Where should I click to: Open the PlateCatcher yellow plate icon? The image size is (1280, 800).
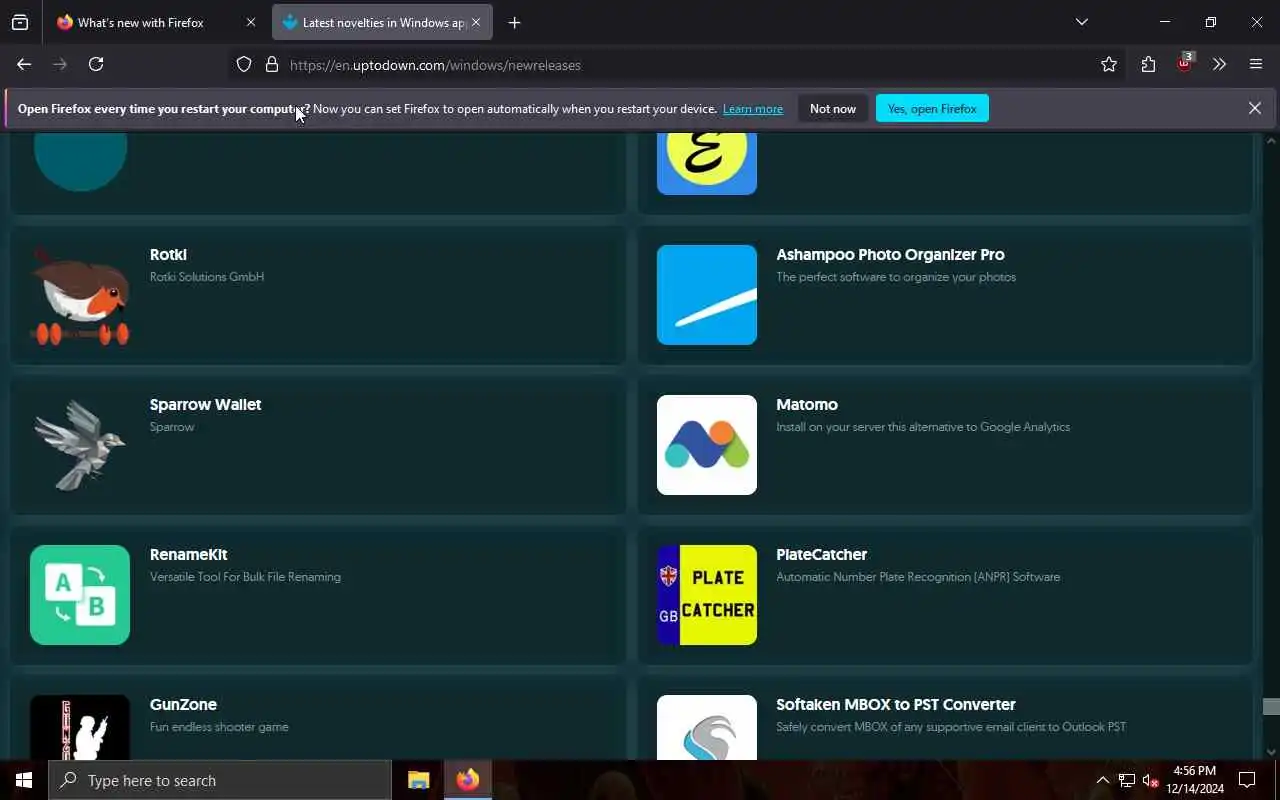[707, 595]
